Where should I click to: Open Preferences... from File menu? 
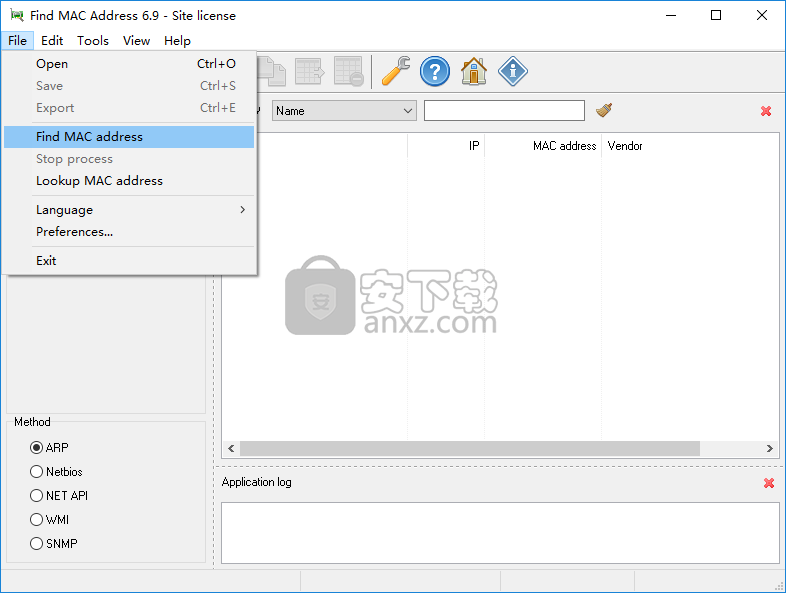pos(129,232)
